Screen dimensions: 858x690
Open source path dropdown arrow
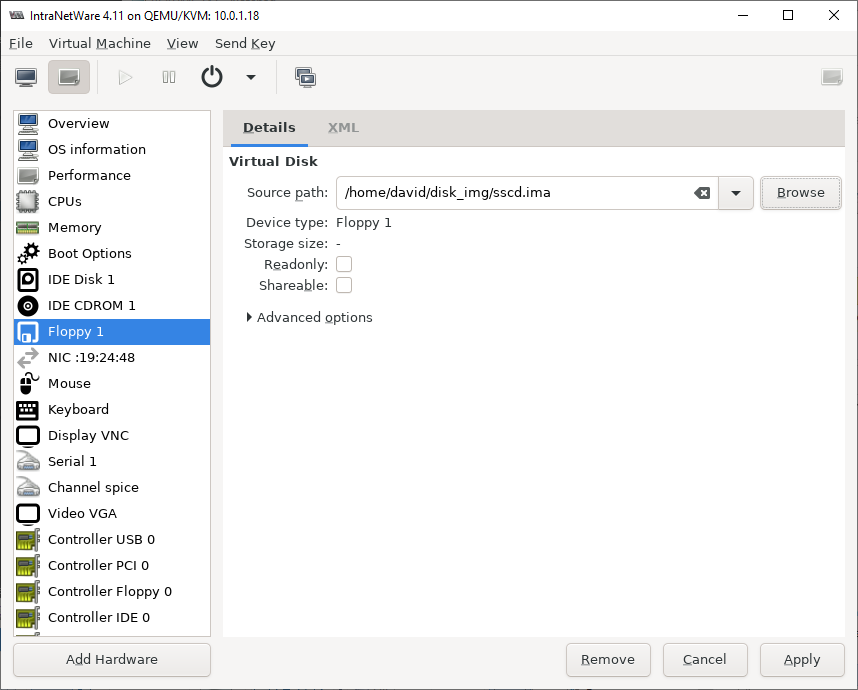coord(736,193)
